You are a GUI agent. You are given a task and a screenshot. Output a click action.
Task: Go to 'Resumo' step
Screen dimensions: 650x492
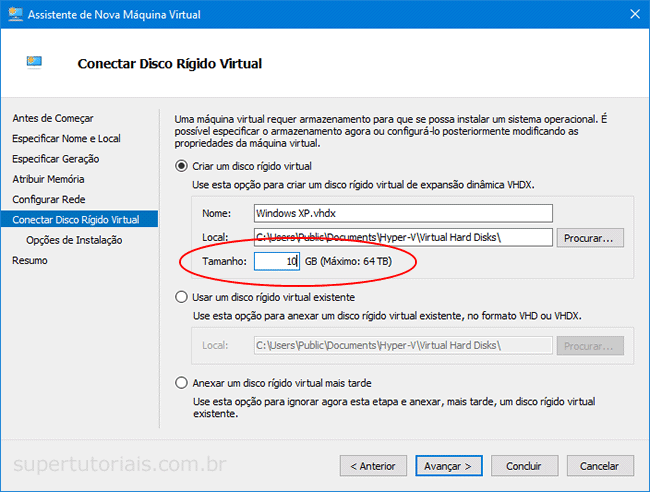coord(30,260)
